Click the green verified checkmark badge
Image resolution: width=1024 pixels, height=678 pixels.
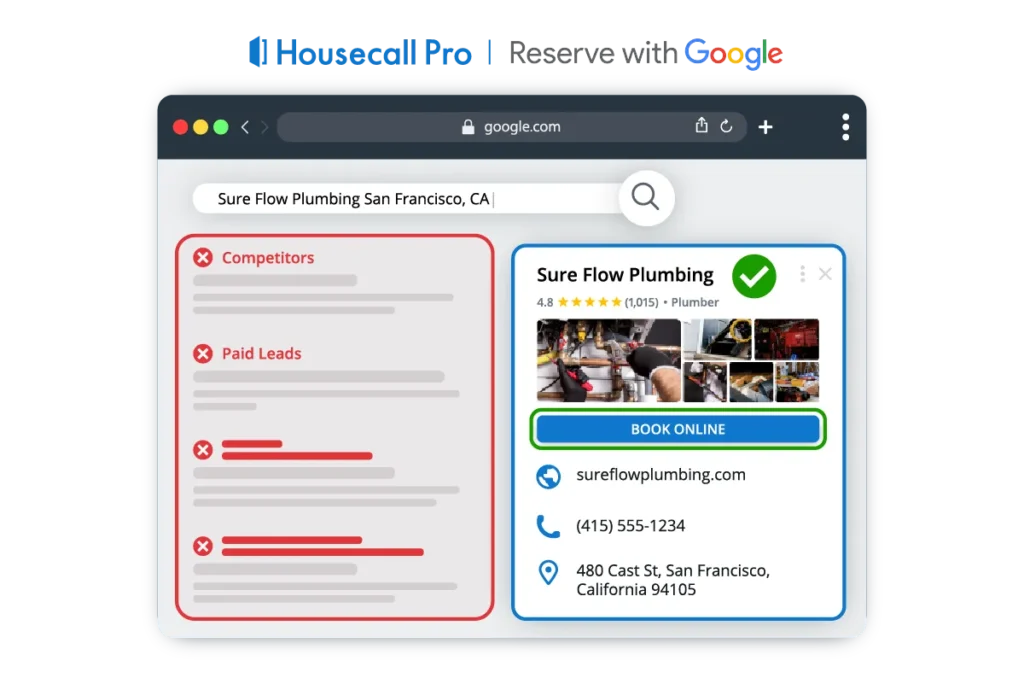(754, 277)
